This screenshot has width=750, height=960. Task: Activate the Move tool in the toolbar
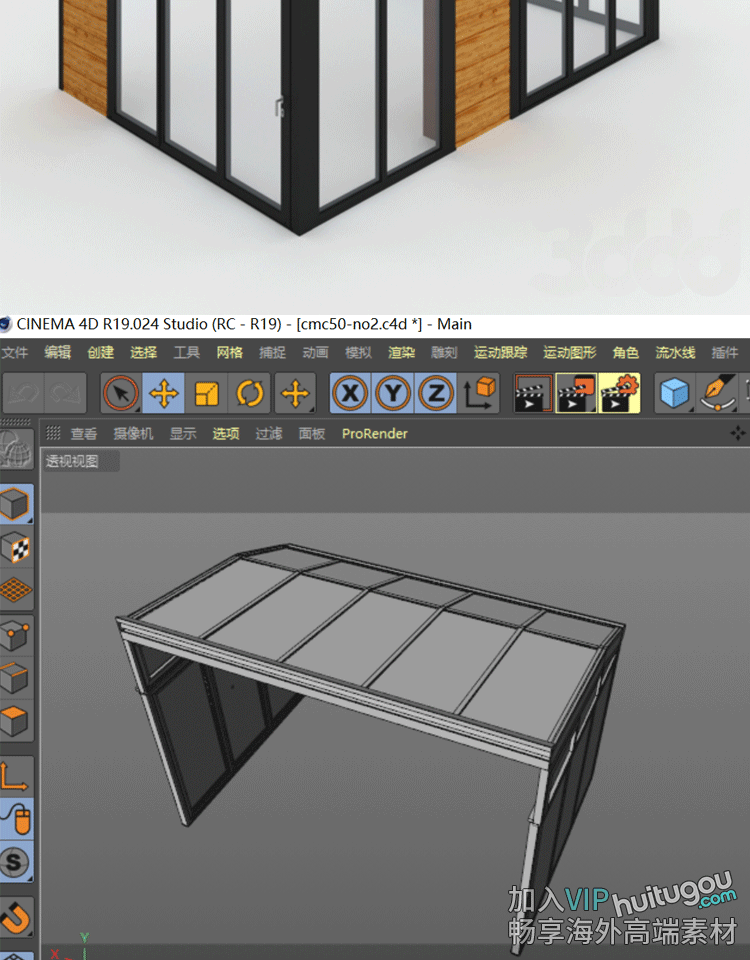[x=163, y=393]
